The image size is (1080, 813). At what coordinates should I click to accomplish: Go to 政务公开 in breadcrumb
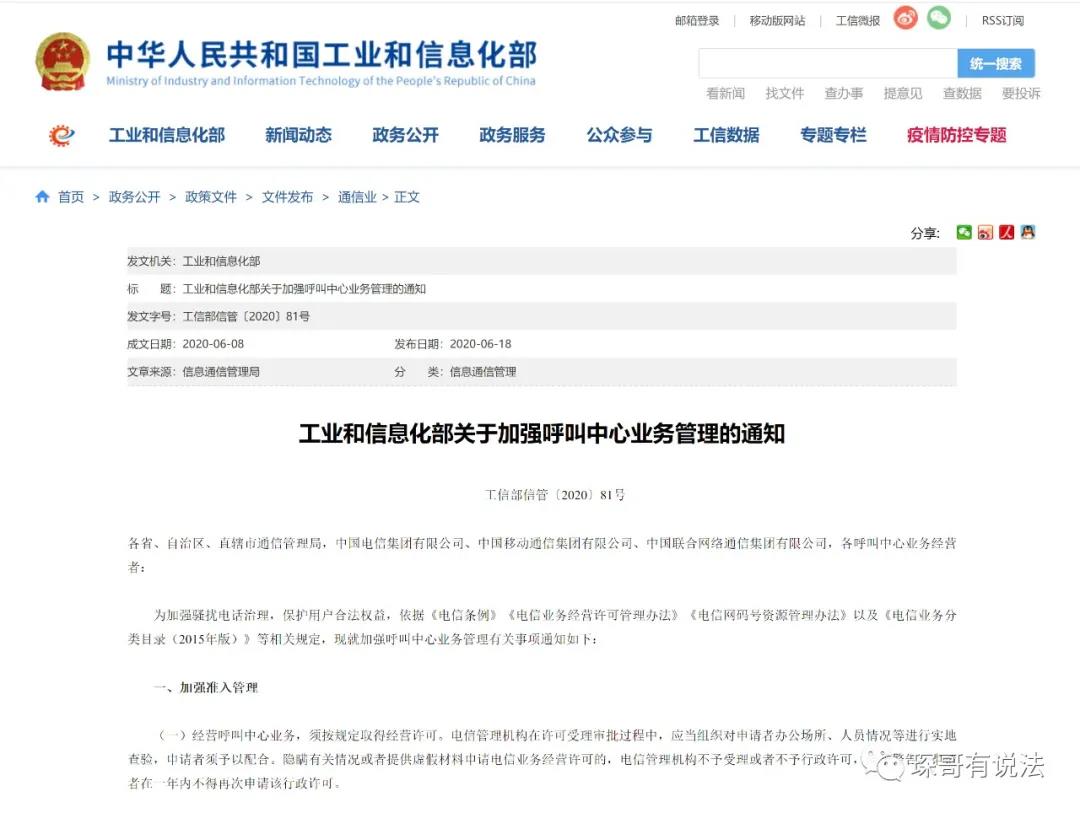point(134,197)
